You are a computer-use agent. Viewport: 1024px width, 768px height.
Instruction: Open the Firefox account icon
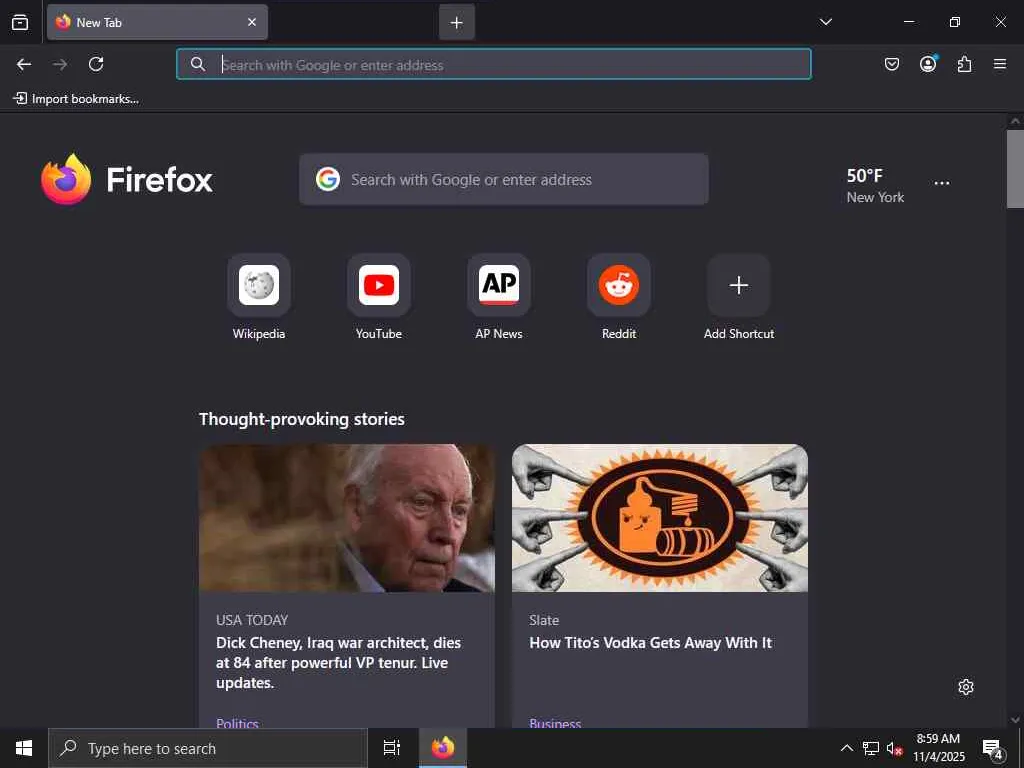(928, 64)
